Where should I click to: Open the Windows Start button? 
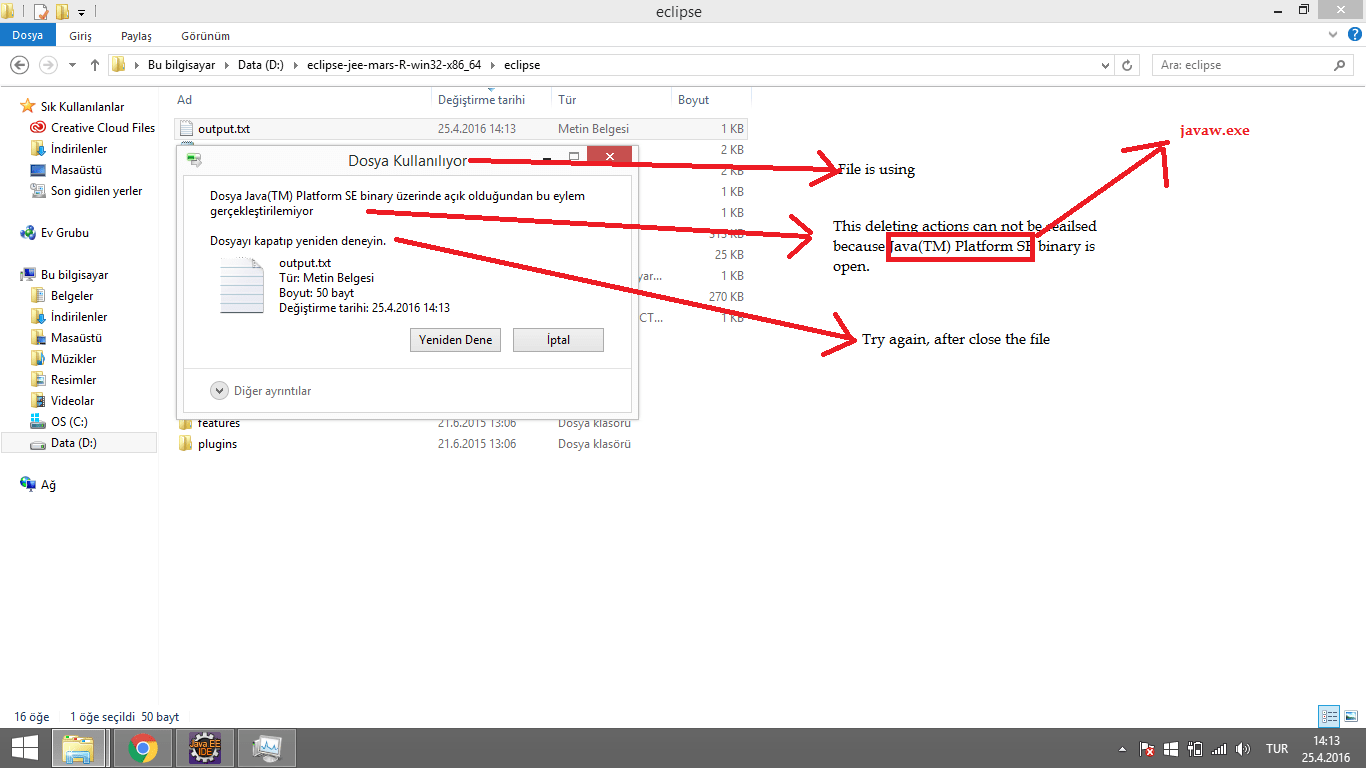click(25, 748)
